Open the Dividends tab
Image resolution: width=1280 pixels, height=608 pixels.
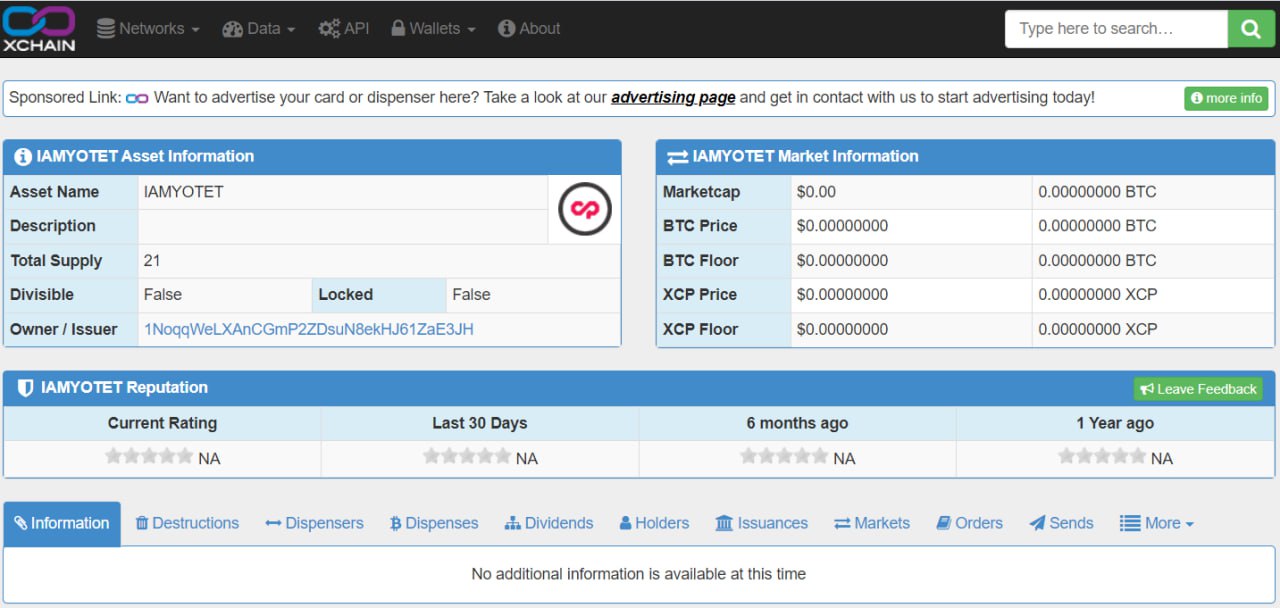549,523
